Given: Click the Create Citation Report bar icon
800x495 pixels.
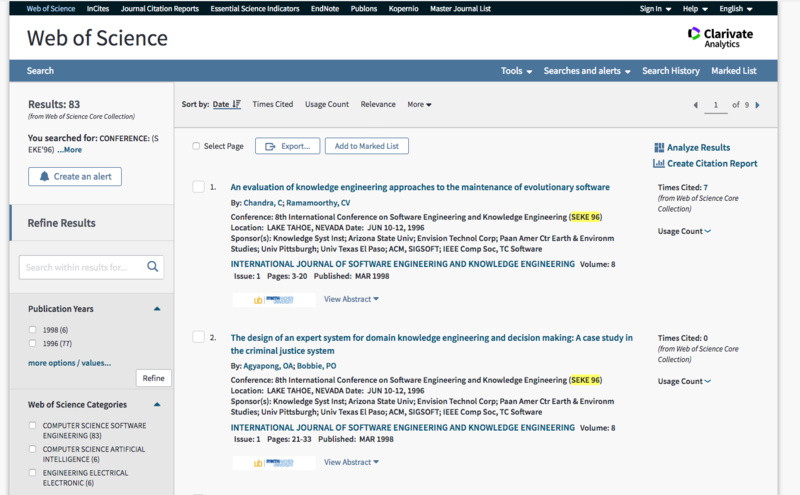Looking at the screenshot, I should (x=659, y=163).
